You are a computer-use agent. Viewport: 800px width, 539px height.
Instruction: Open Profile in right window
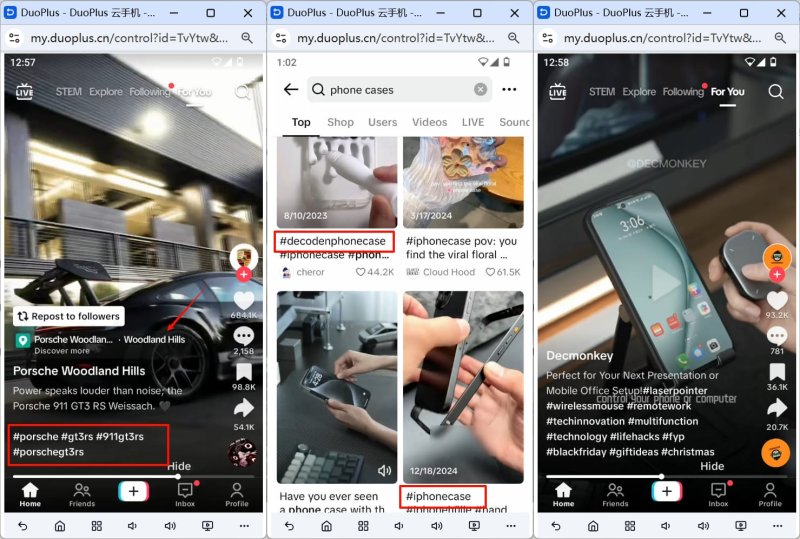click(770, 494)
